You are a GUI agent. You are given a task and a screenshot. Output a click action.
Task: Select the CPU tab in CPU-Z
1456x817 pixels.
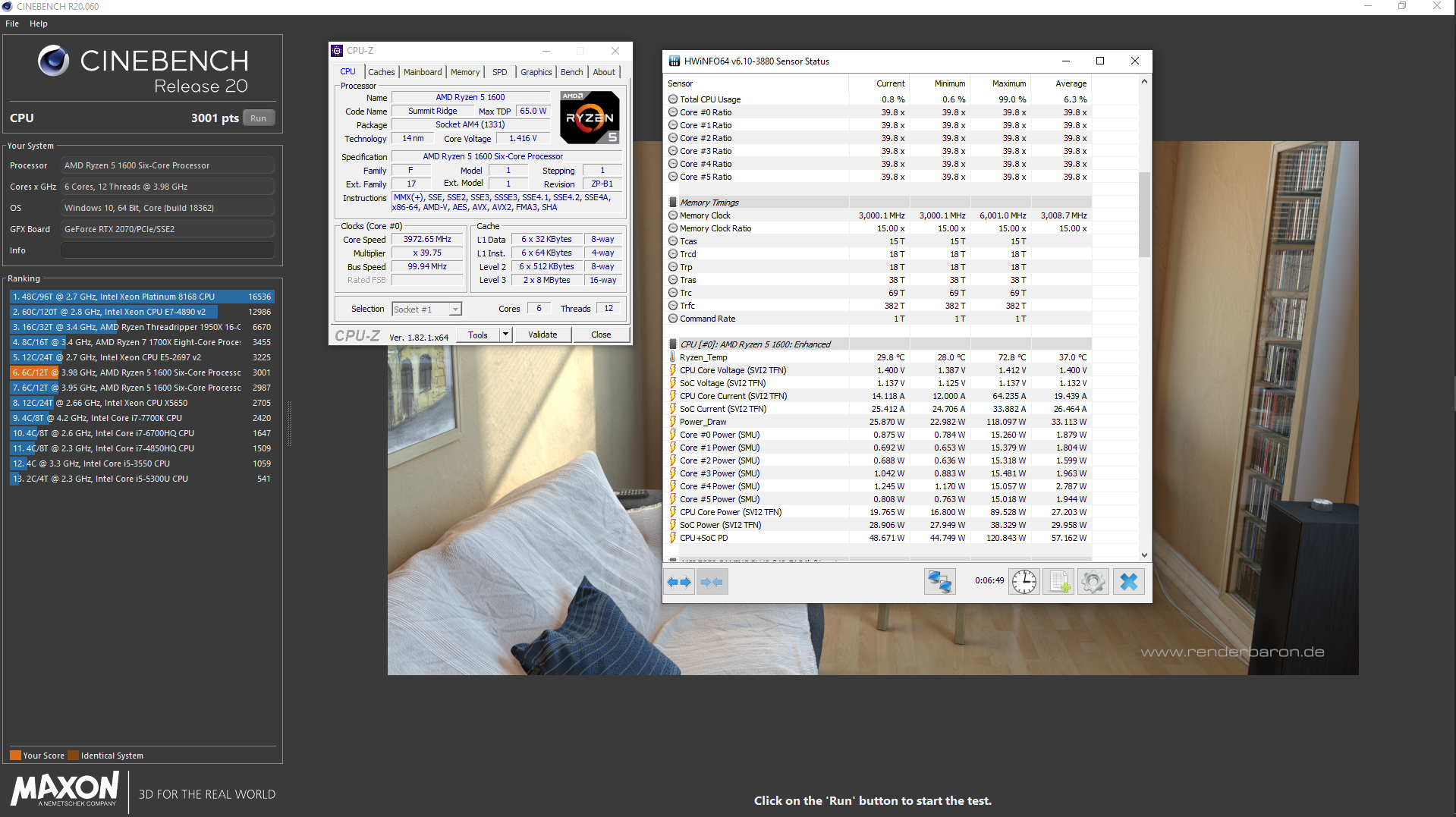pos(347,71)
